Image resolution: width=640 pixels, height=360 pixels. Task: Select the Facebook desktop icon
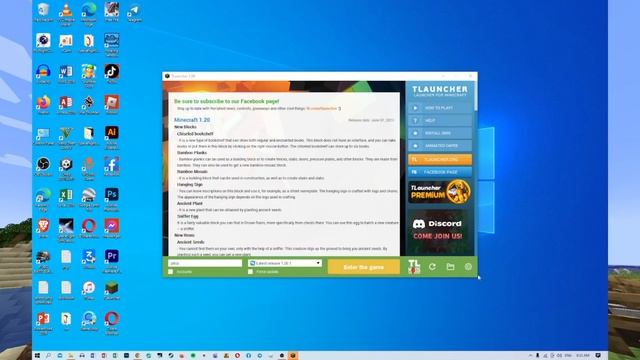tap(112, 167)
